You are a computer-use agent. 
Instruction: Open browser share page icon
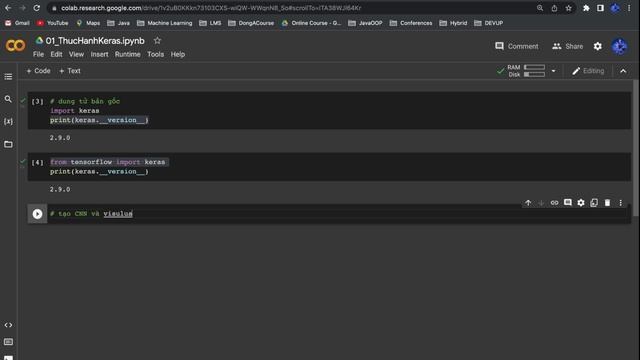(554, 8)
